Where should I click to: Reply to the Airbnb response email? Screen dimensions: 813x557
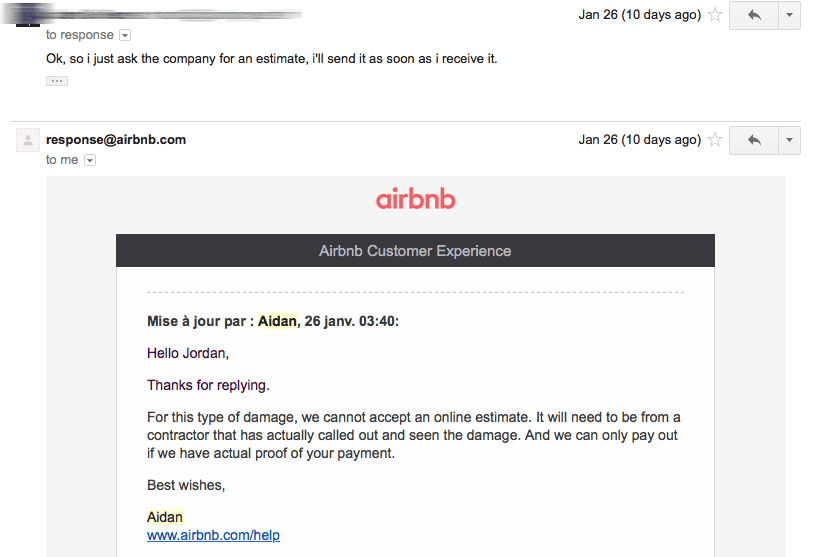coord(754,140)
